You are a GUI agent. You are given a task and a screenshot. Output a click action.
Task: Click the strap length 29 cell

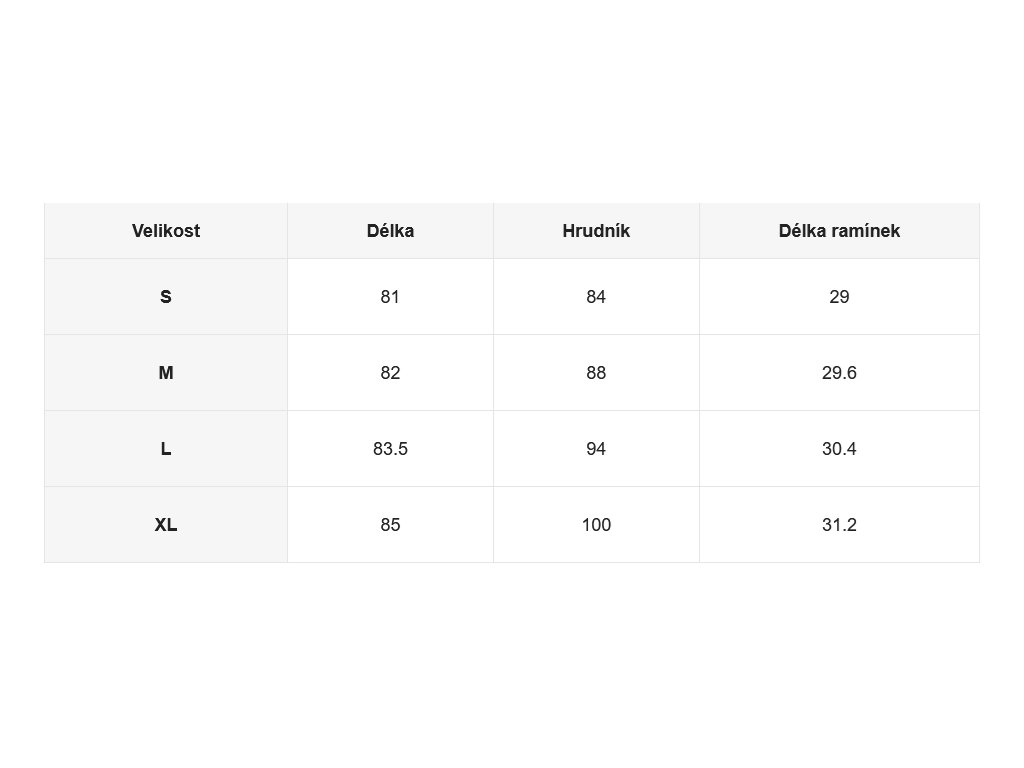[x=839, y=296]
